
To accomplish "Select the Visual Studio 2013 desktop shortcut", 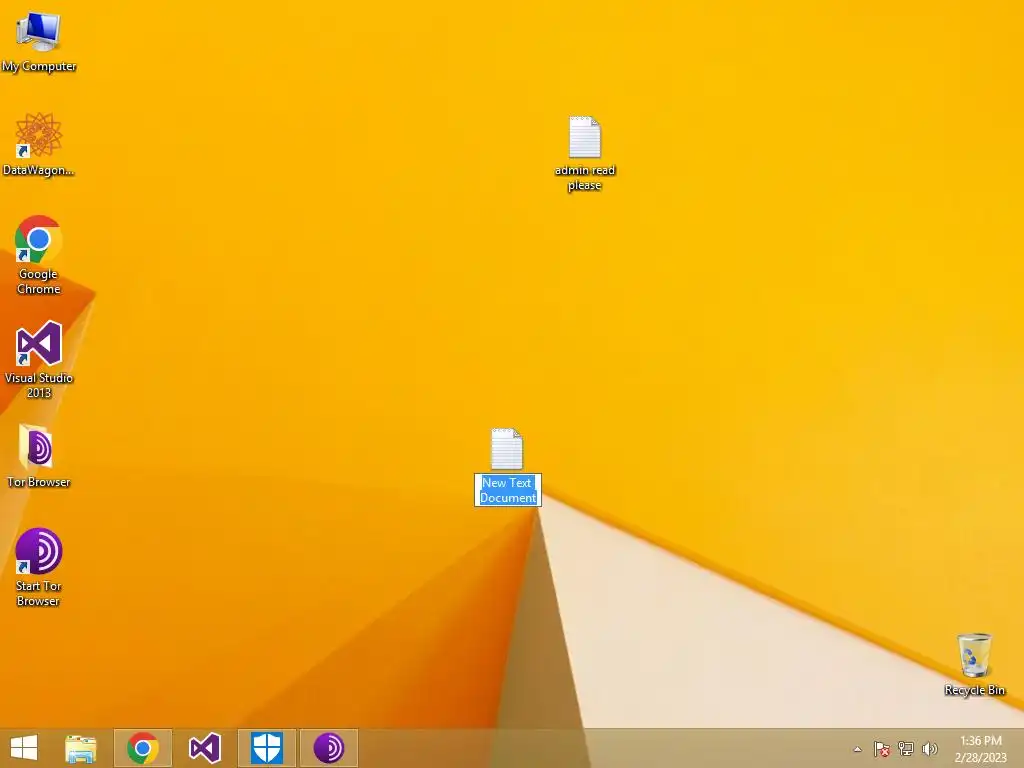I will coord(39,343).
